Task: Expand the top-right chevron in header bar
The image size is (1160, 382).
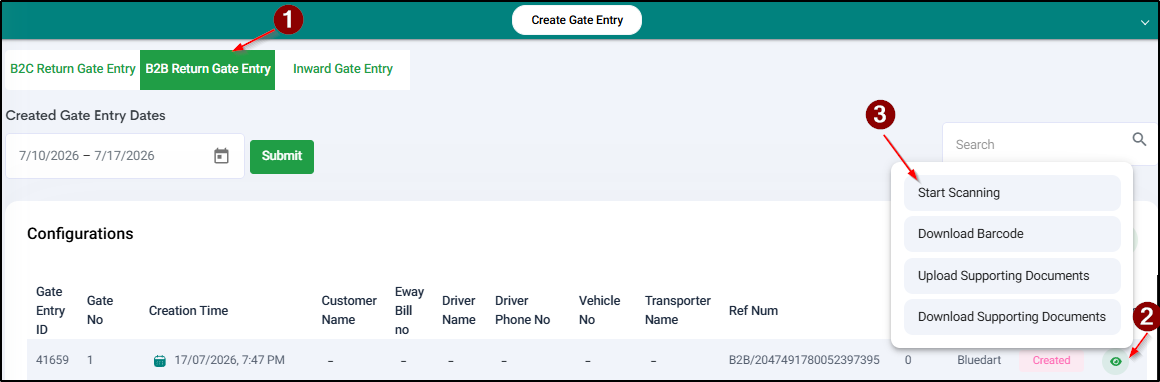Action: [1144, 23]
